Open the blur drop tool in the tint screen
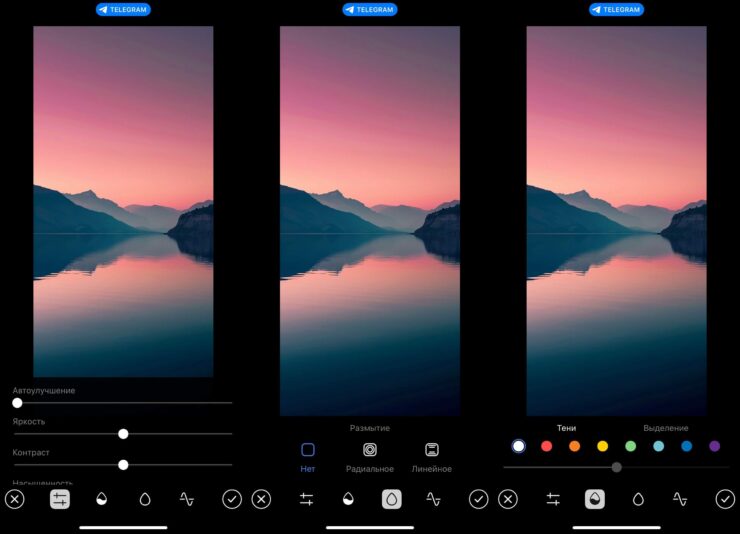 638,499
